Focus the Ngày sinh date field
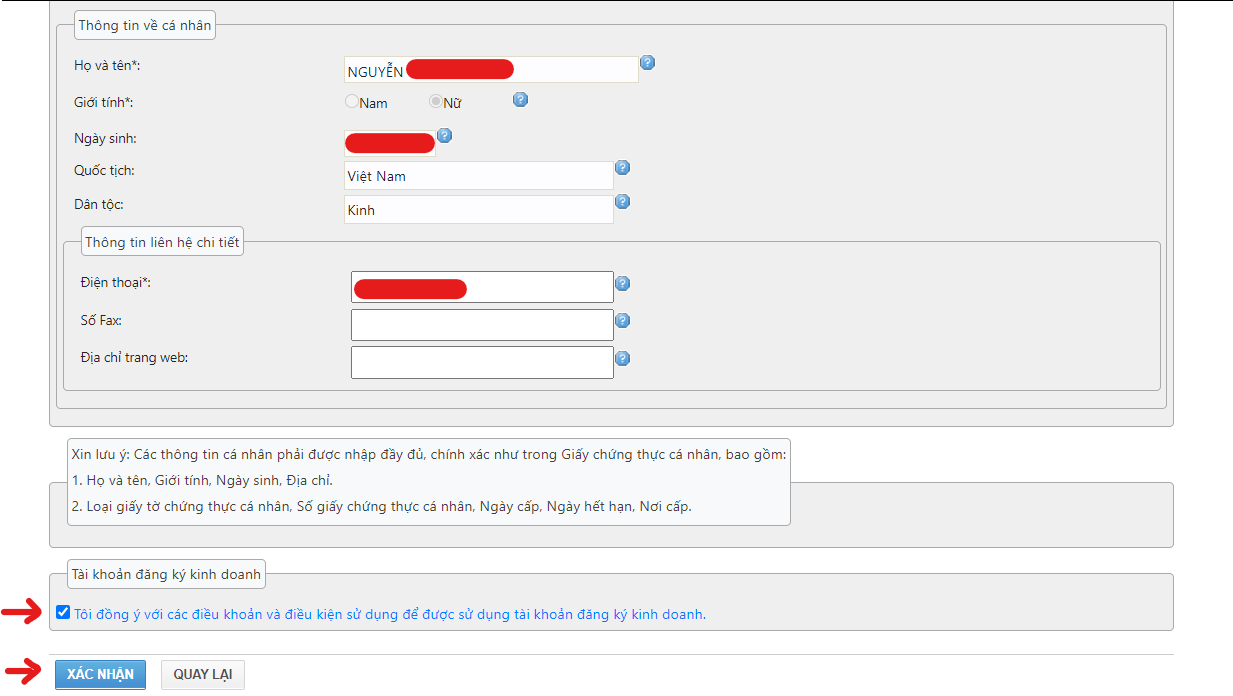This screenshot has height=696, width=1233. point(390,143)
